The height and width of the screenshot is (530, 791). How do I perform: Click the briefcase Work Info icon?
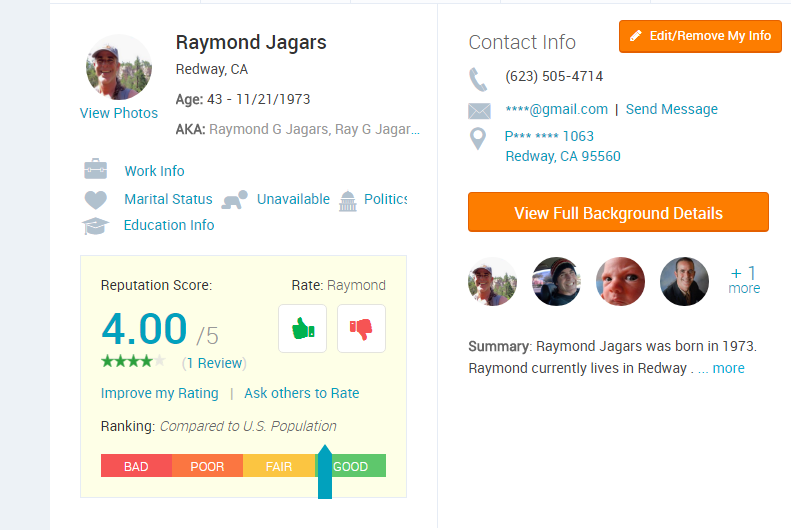[95, 170]
